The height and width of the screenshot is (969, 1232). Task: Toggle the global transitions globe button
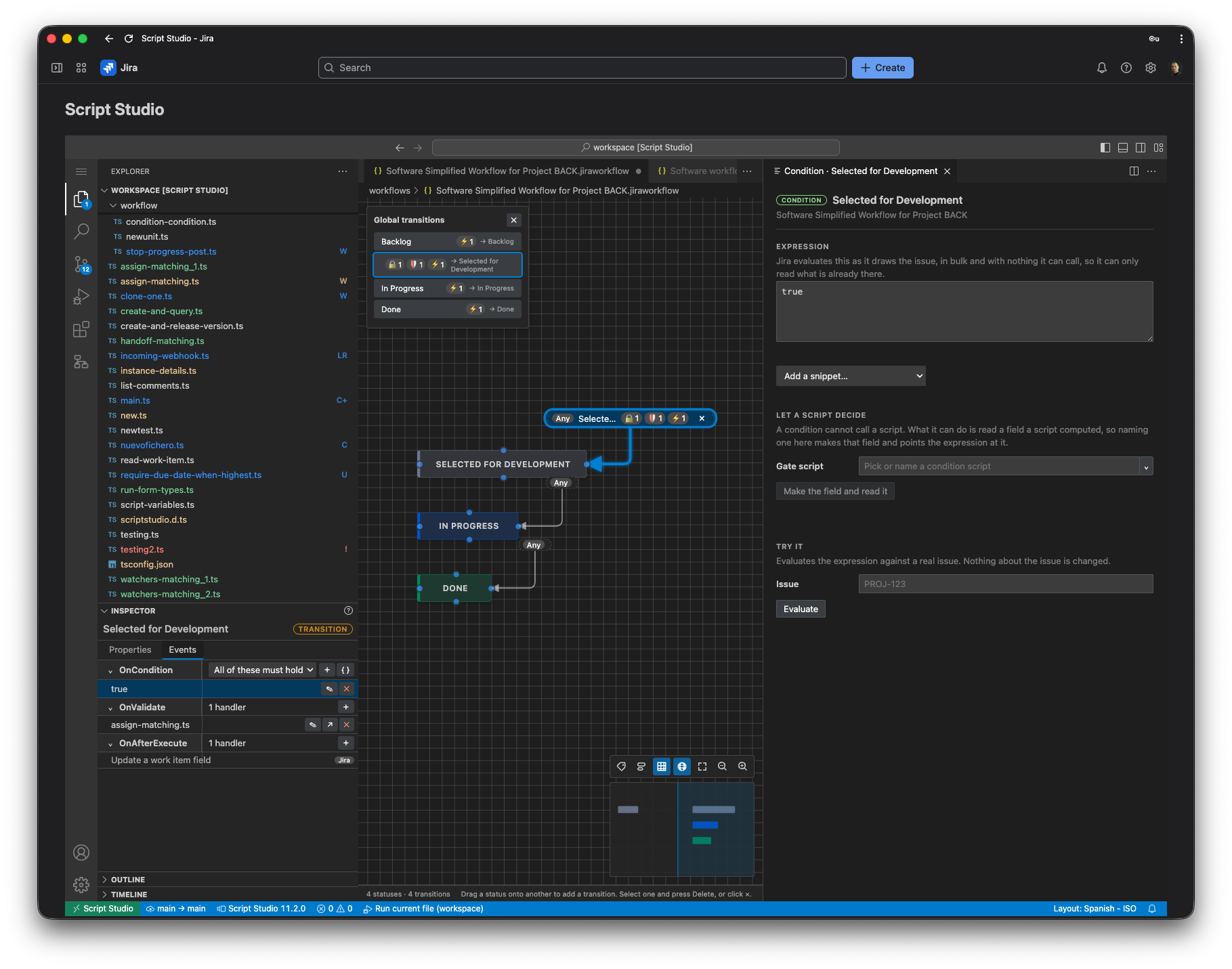681,767
